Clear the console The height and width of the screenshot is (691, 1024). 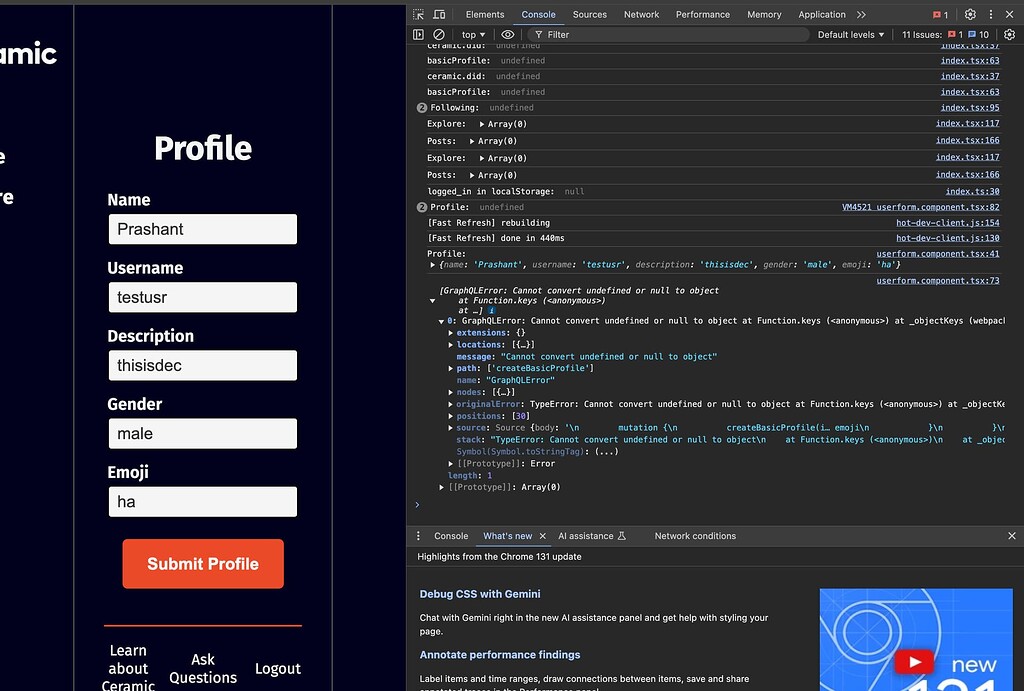coord(438,34)
